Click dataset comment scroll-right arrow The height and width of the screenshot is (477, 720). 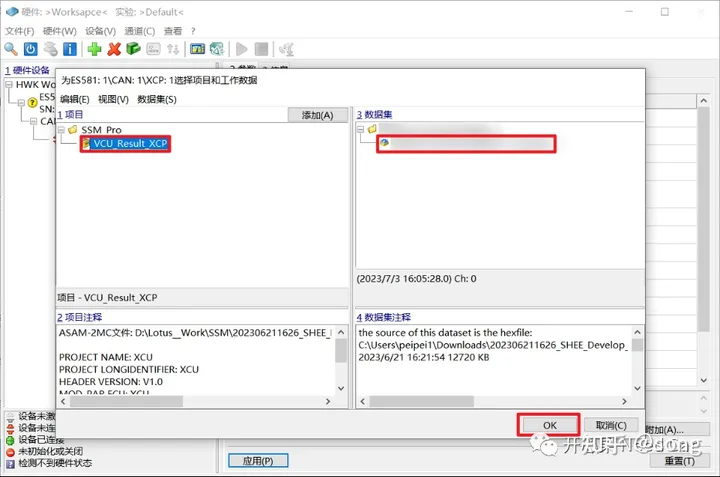(x=624, y=402)
